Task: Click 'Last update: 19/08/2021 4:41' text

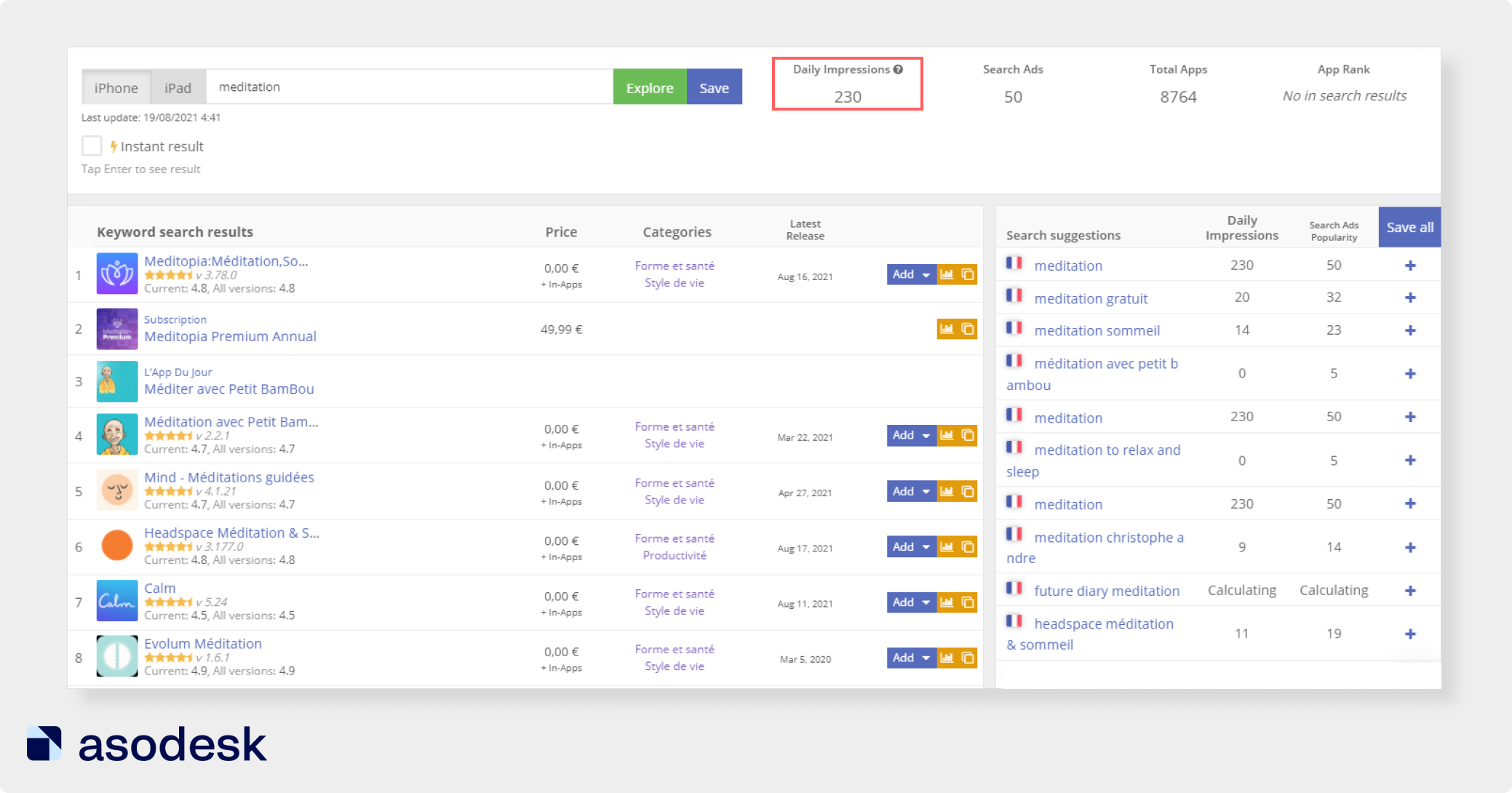Action: 151,117
